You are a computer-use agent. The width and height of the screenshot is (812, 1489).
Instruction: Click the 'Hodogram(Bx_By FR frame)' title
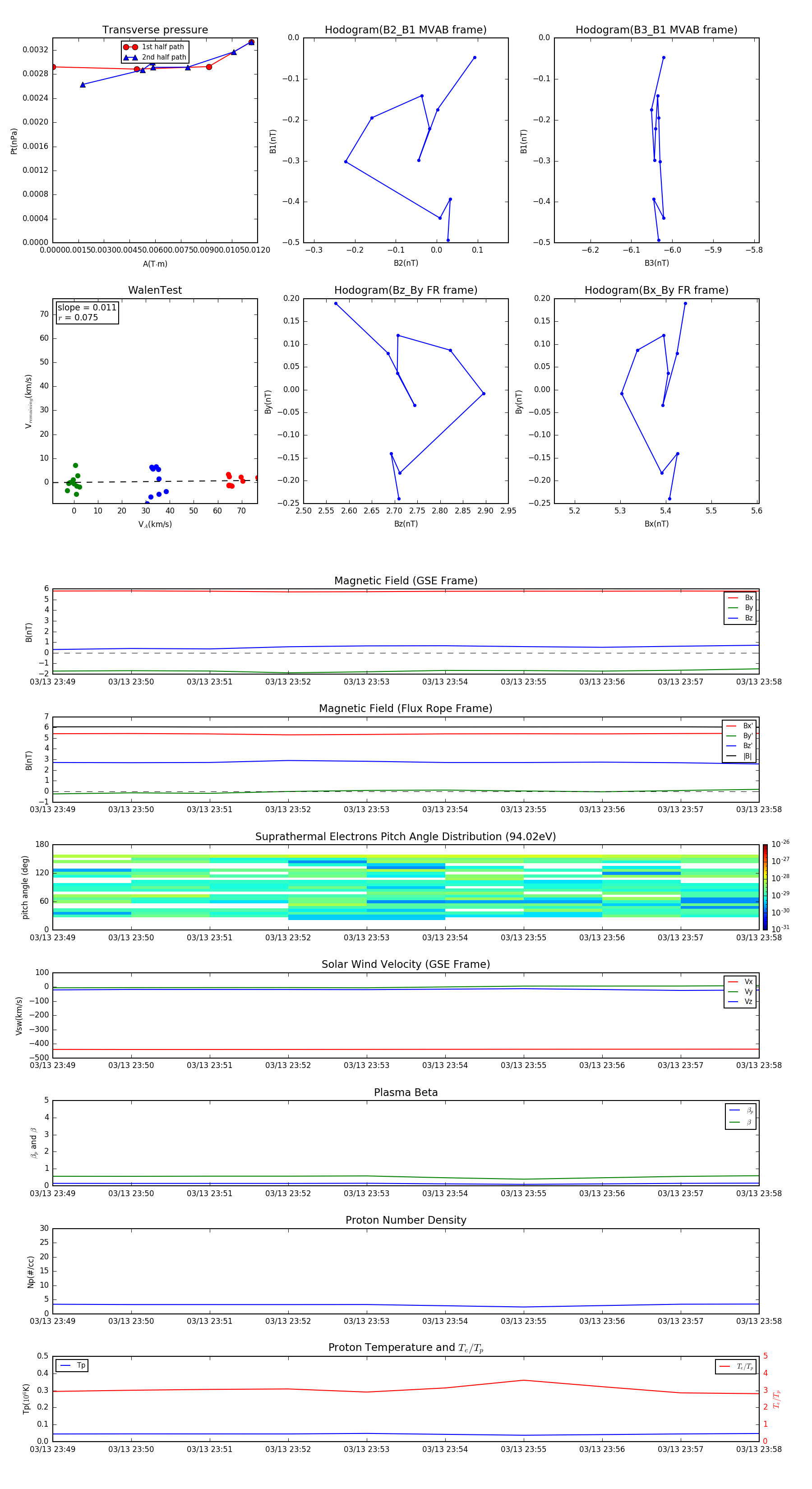656,290
